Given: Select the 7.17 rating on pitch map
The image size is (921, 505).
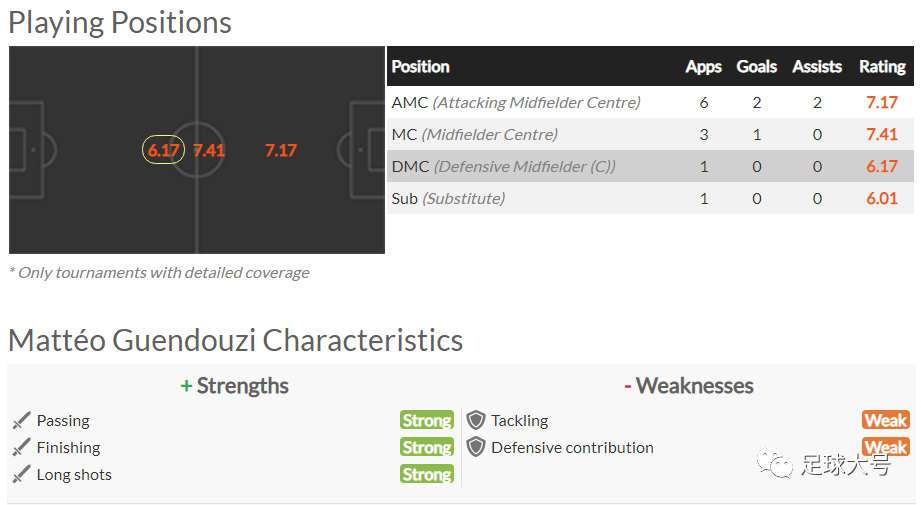Looking at the screenshot, I should [281, 150].
